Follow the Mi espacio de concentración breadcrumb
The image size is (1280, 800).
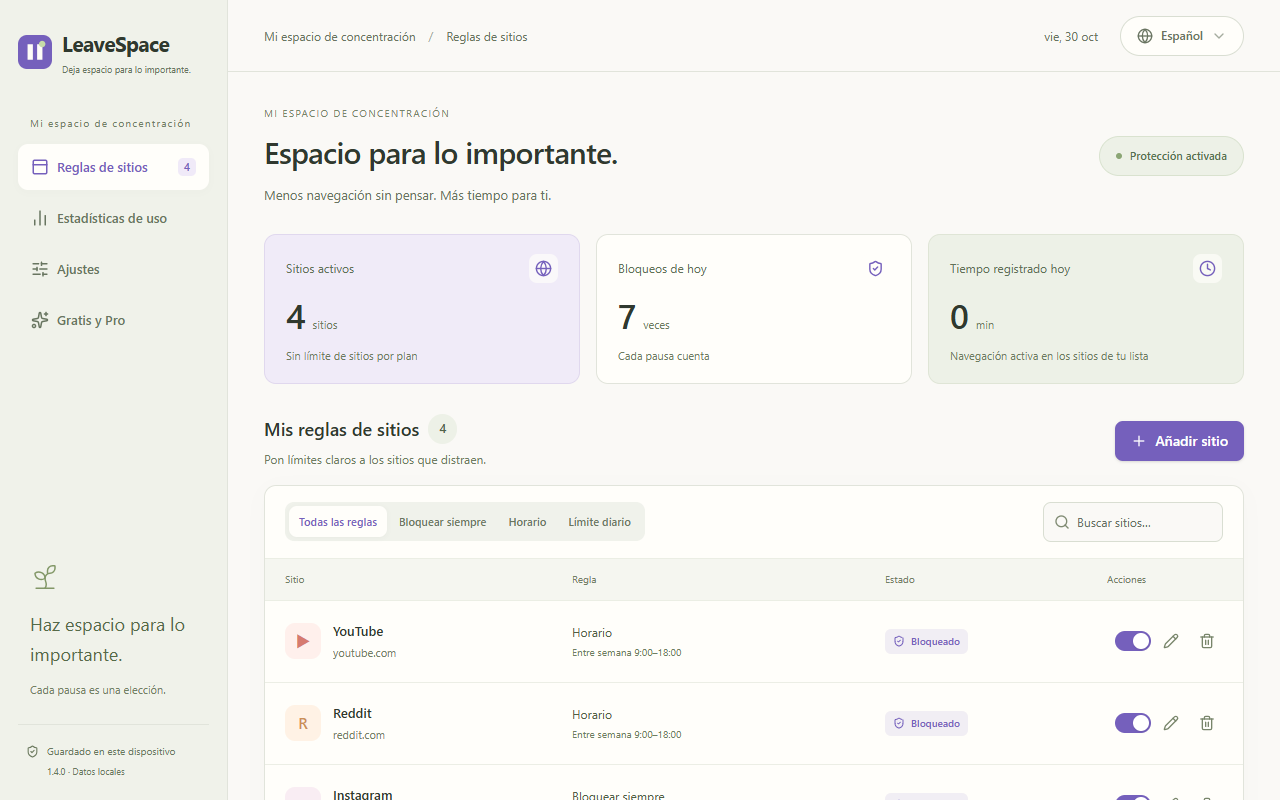coord(340,37)
